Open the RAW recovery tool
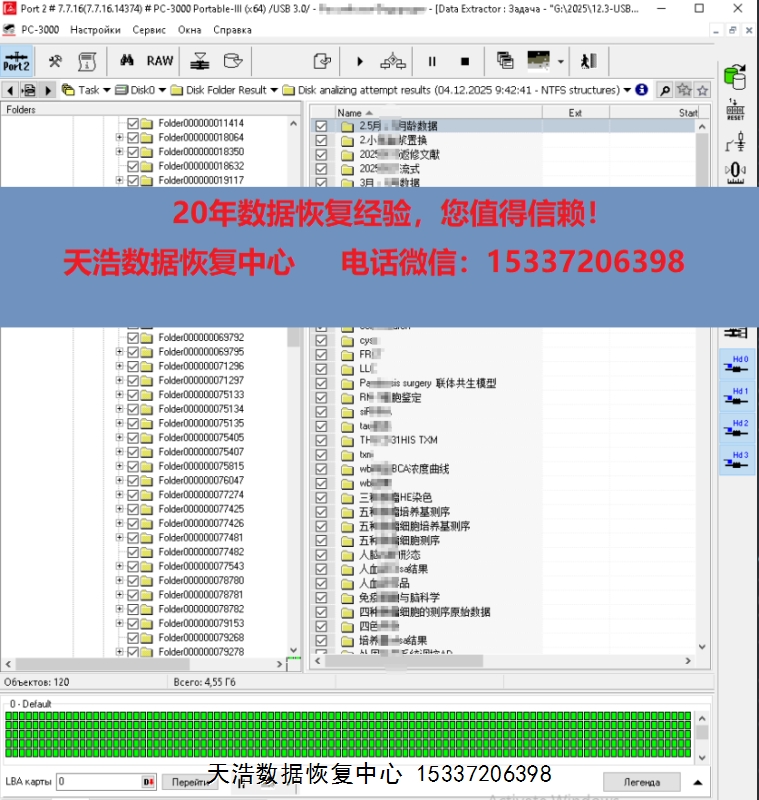This screenshot has width=759, height=800. (x=160, y=60)
